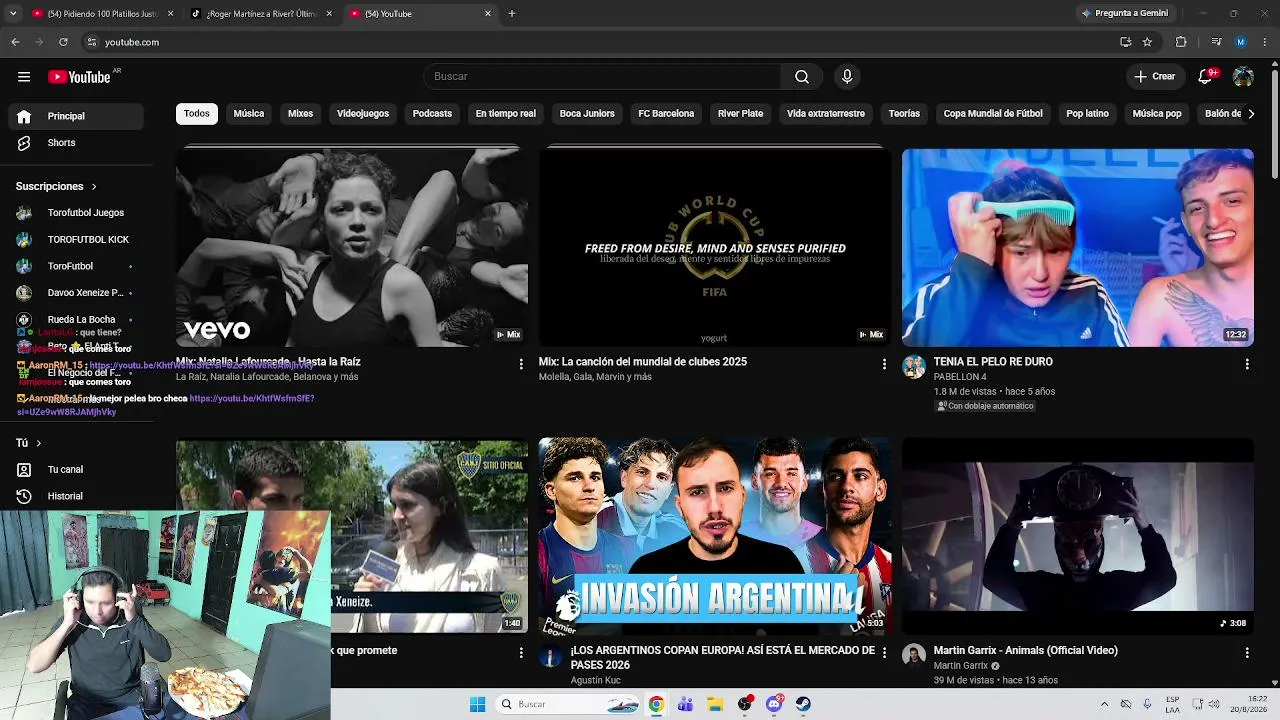Select the Vida extraterrestre filter chip
This screenshot has width=1280, height=720.
tap(826, 114)
